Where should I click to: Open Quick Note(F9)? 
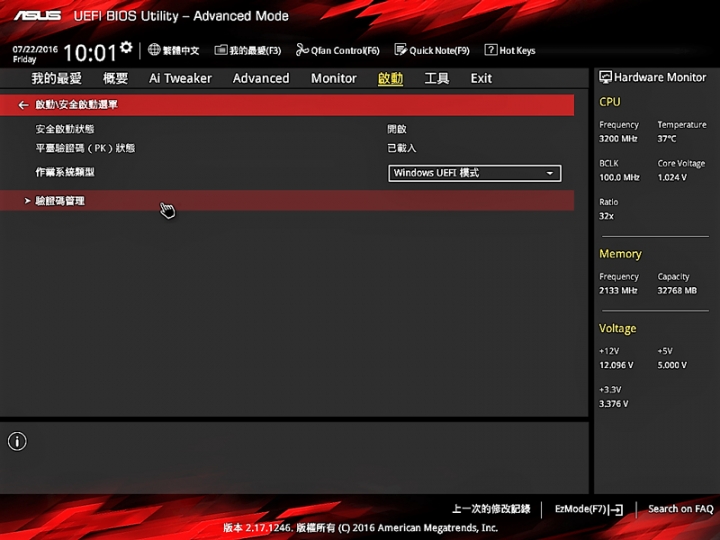(432, 50)
